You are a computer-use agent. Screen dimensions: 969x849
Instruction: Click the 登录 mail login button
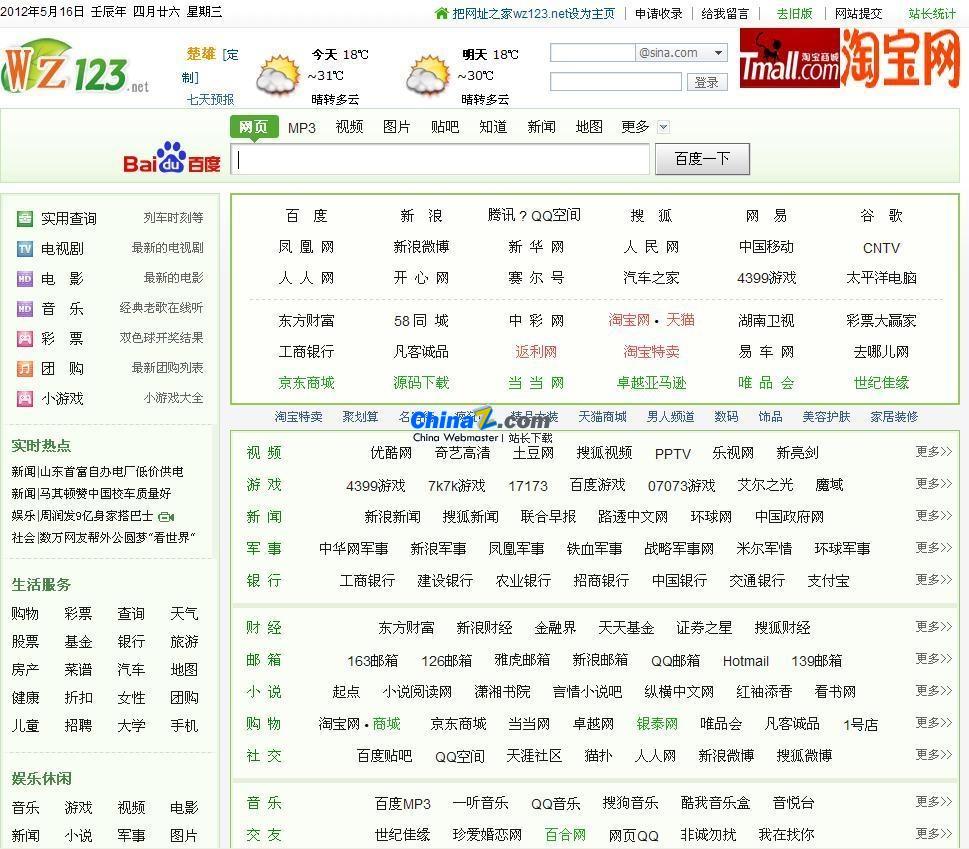coord(706,82)
